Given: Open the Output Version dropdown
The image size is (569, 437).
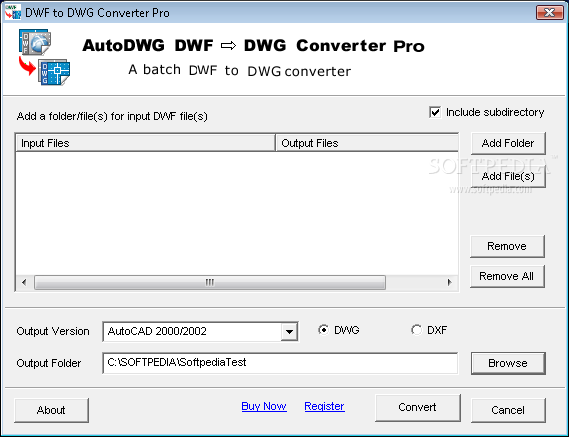Looking at the screenshot, I should click(289, 331).
